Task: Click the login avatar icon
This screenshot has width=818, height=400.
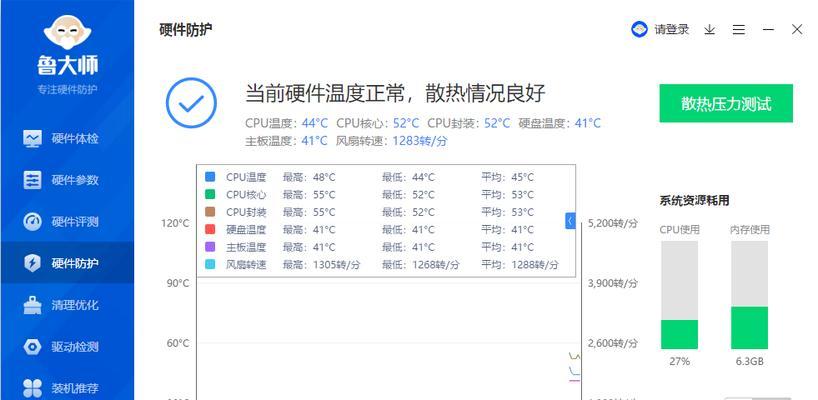Action: click(x=639, y=30)
